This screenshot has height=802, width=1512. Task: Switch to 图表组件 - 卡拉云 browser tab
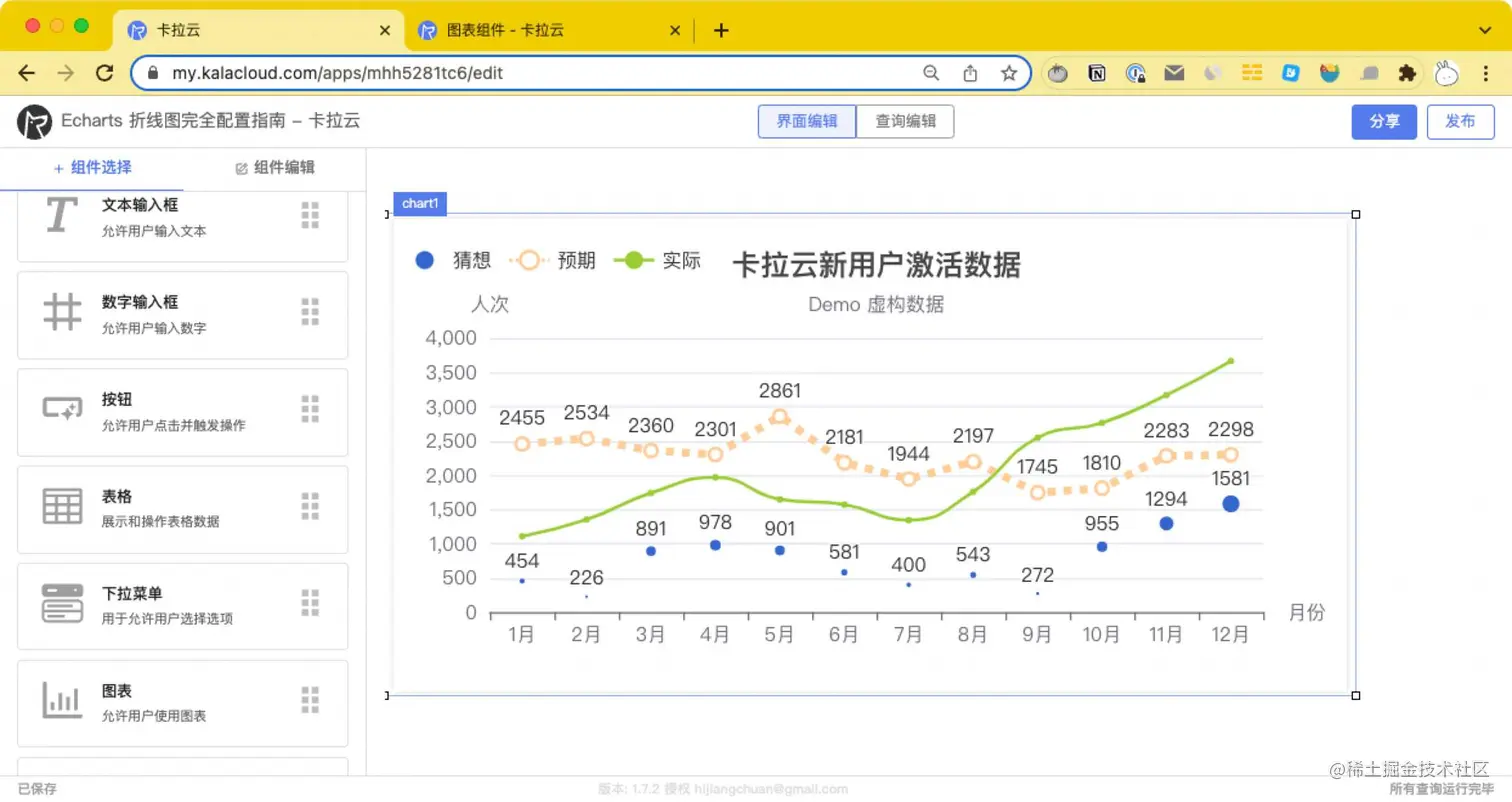tap(550, 31)
